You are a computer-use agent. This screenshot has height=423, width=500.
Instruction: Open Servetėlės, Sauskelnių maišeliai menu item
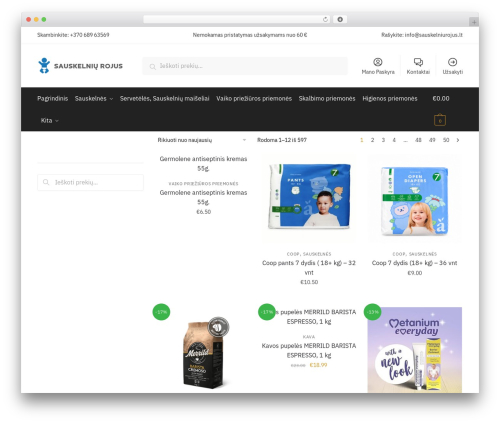tap(165, 99)
